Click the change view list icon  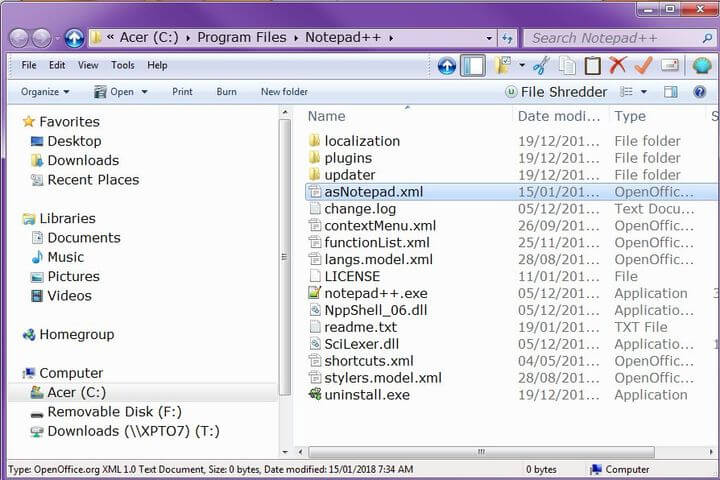point(626,92)
